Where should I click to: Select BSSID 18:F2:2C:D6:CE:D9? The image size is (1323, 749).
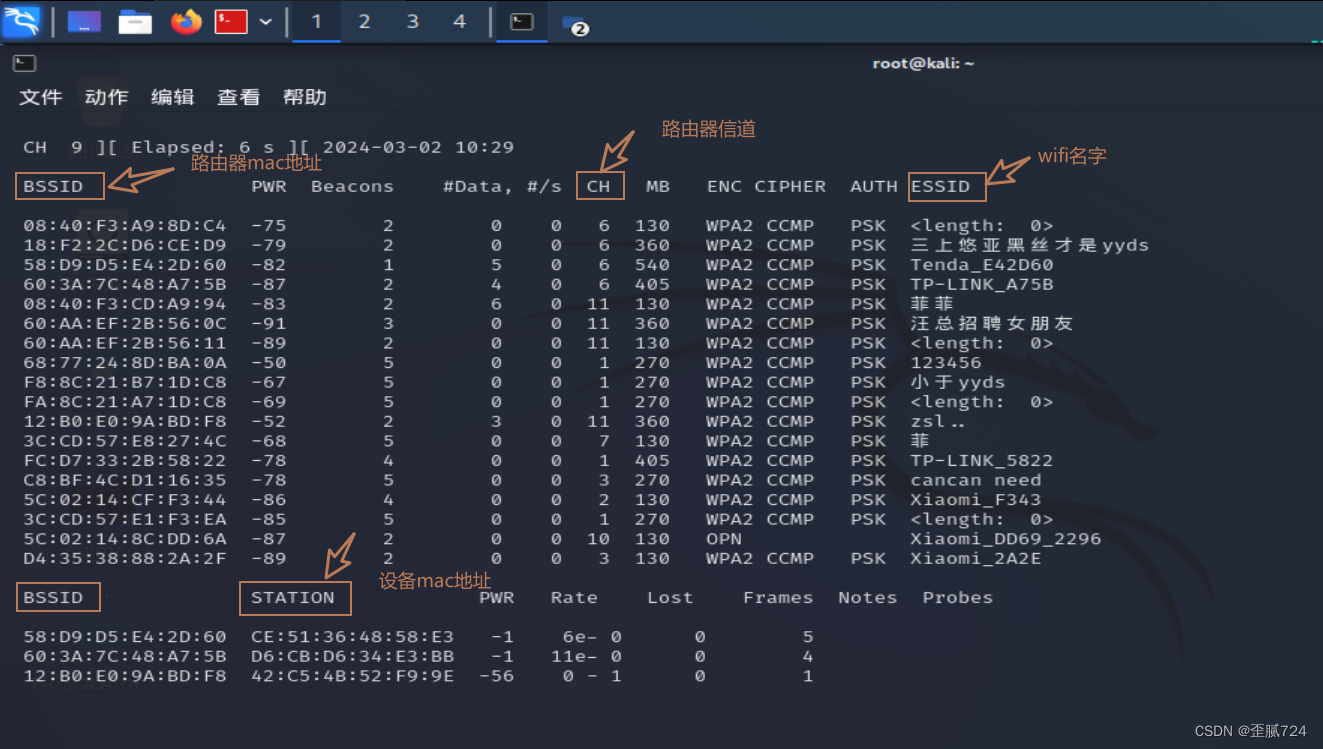(x=125, y=245)
